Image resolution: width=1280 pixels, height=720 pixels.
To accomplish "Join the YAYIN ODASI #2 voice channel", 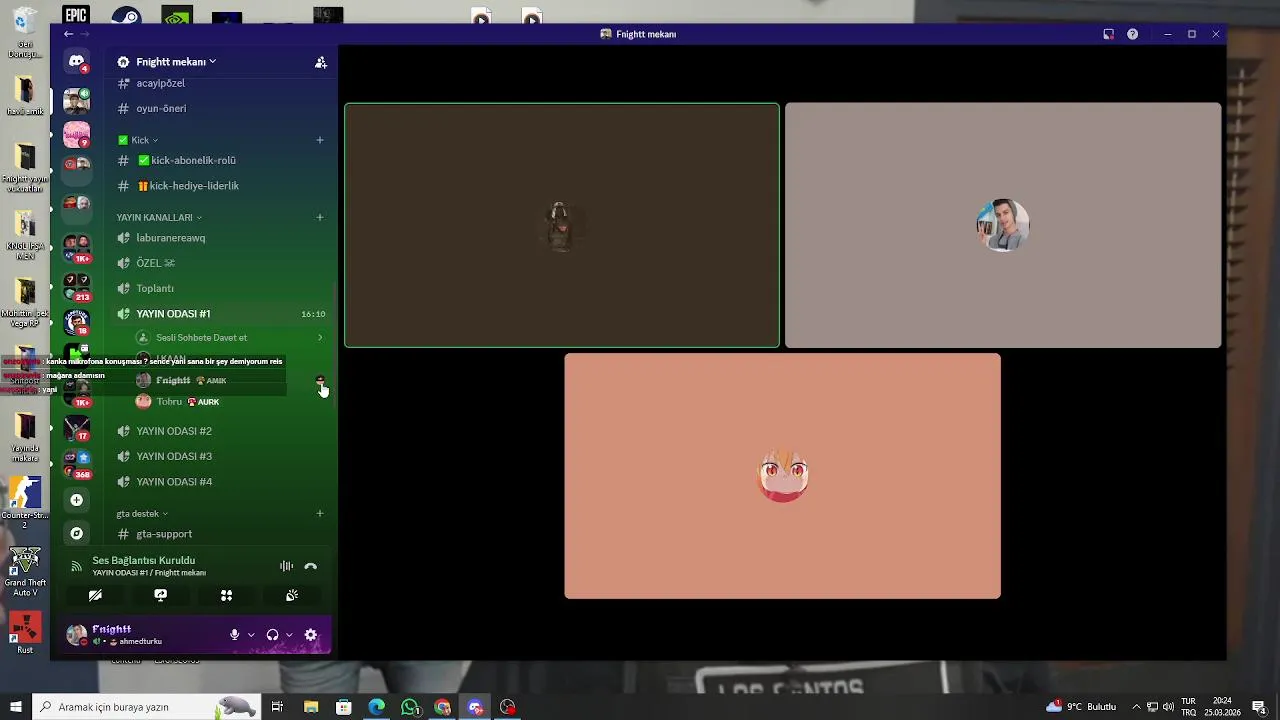I will coord(174,431).
